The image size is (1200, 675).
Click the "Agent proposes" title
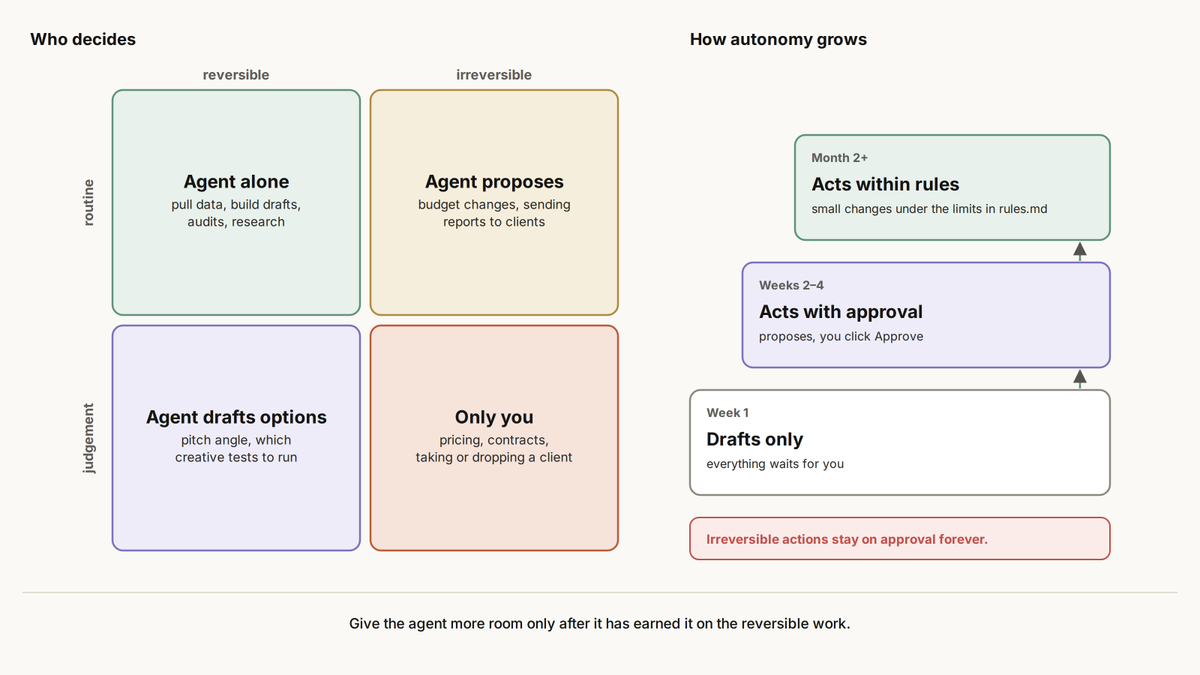click(x=494, y=182)
